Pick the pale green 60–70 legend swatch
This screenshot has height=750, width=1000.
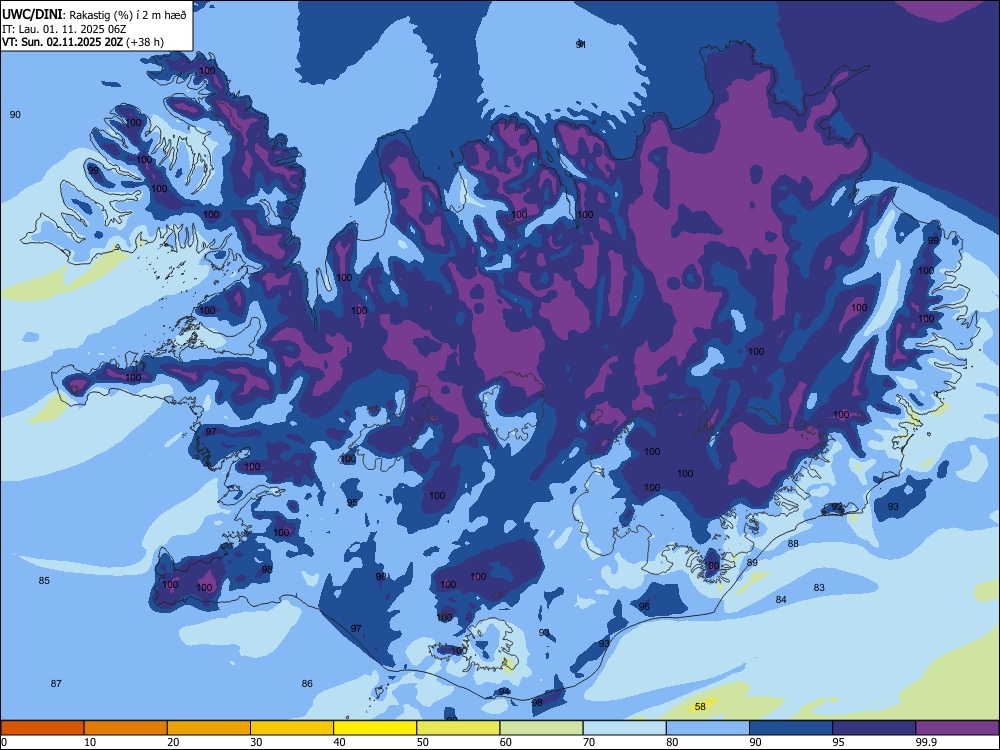point(541,728)
